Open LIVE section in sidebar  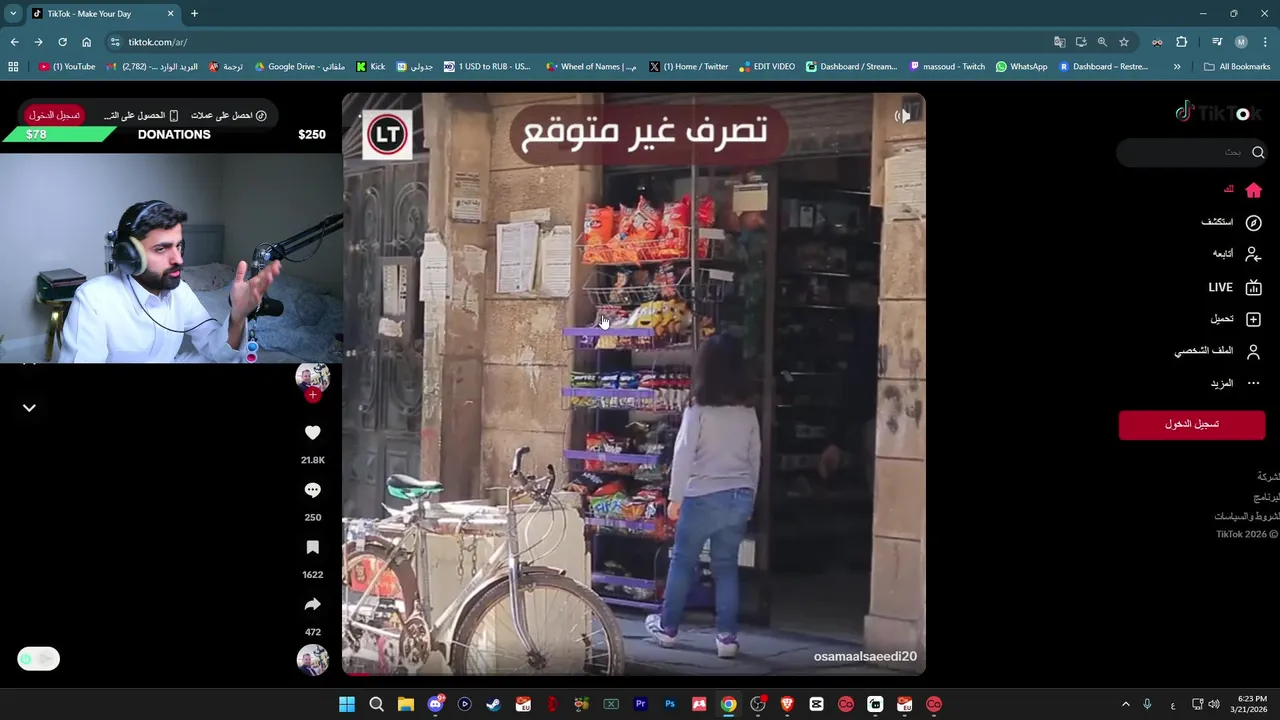tap(1234, 287)
